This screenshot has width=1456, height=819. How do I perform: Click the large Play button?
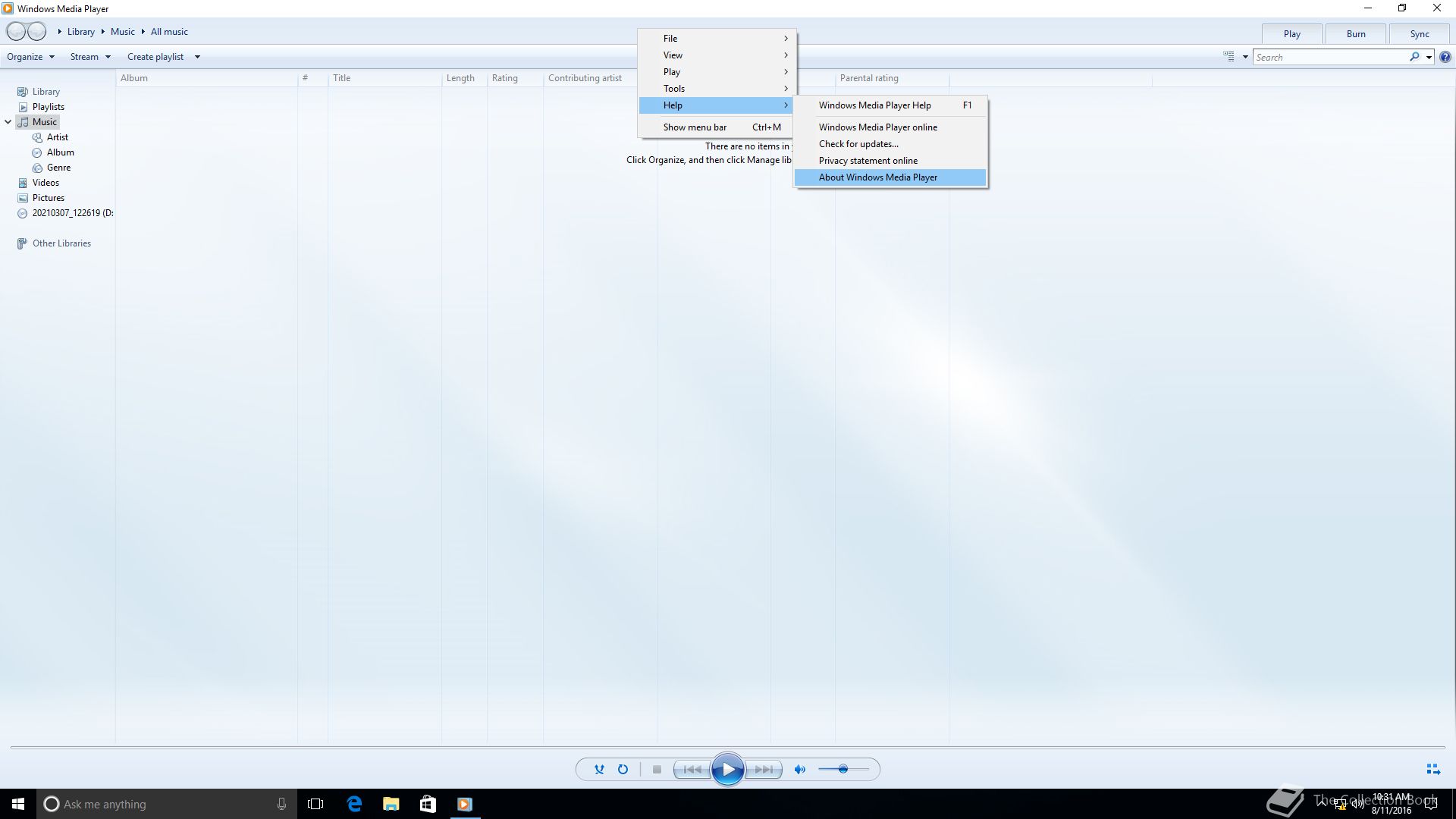[x=728, y=769]
